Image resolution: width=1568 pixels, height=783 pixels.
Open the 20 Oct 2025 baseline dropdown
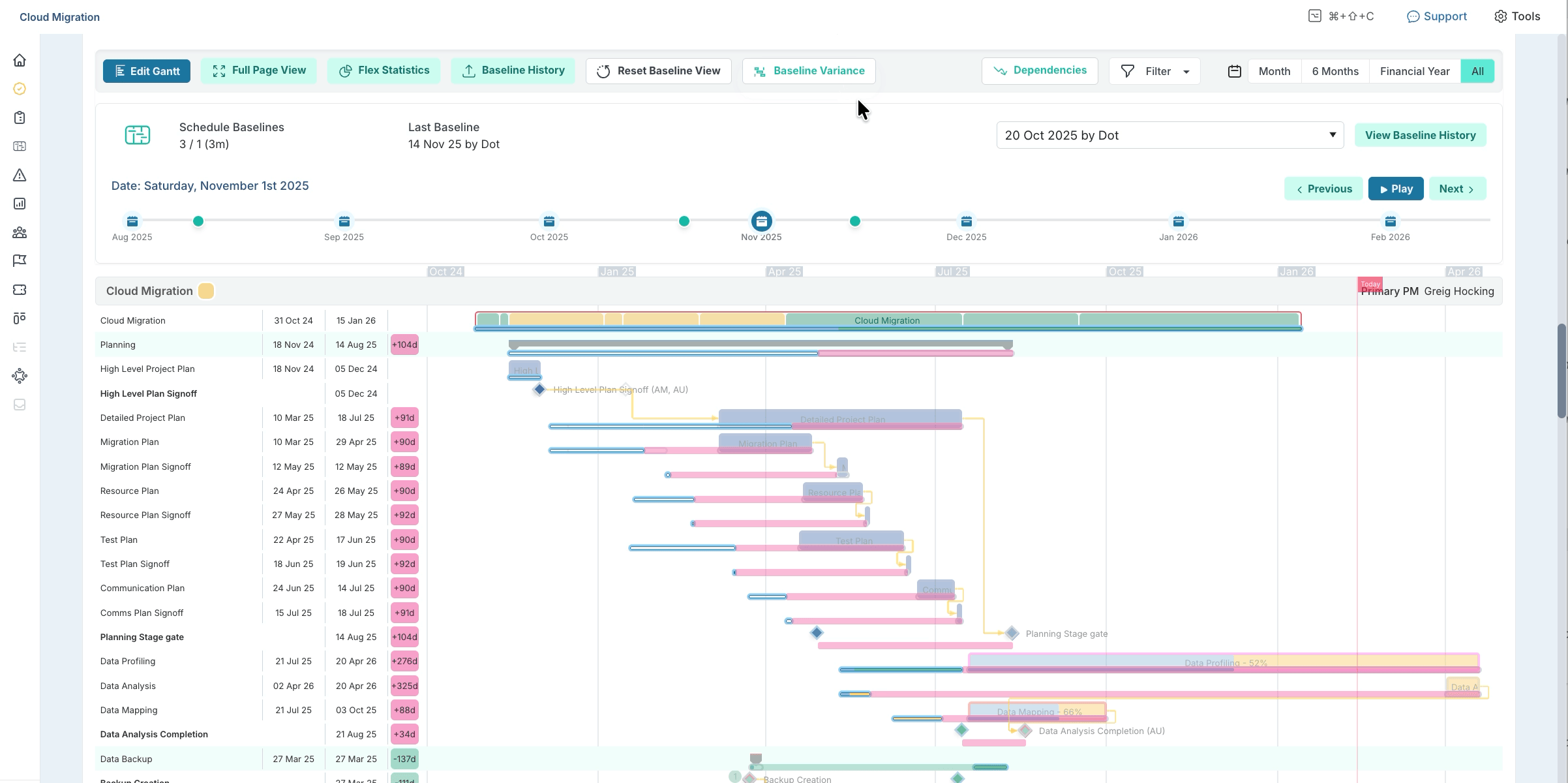click(x=1169, y=135)
